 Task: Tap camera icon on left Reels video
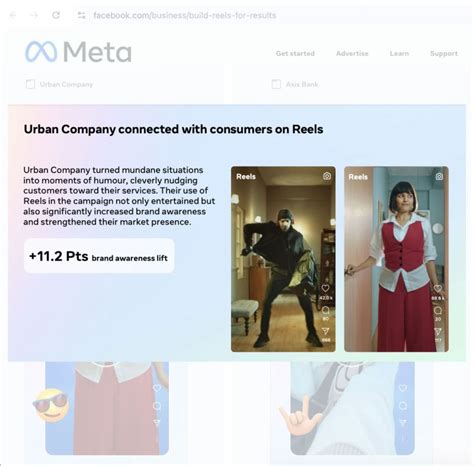pyautogui.click(x=327, y=176)
